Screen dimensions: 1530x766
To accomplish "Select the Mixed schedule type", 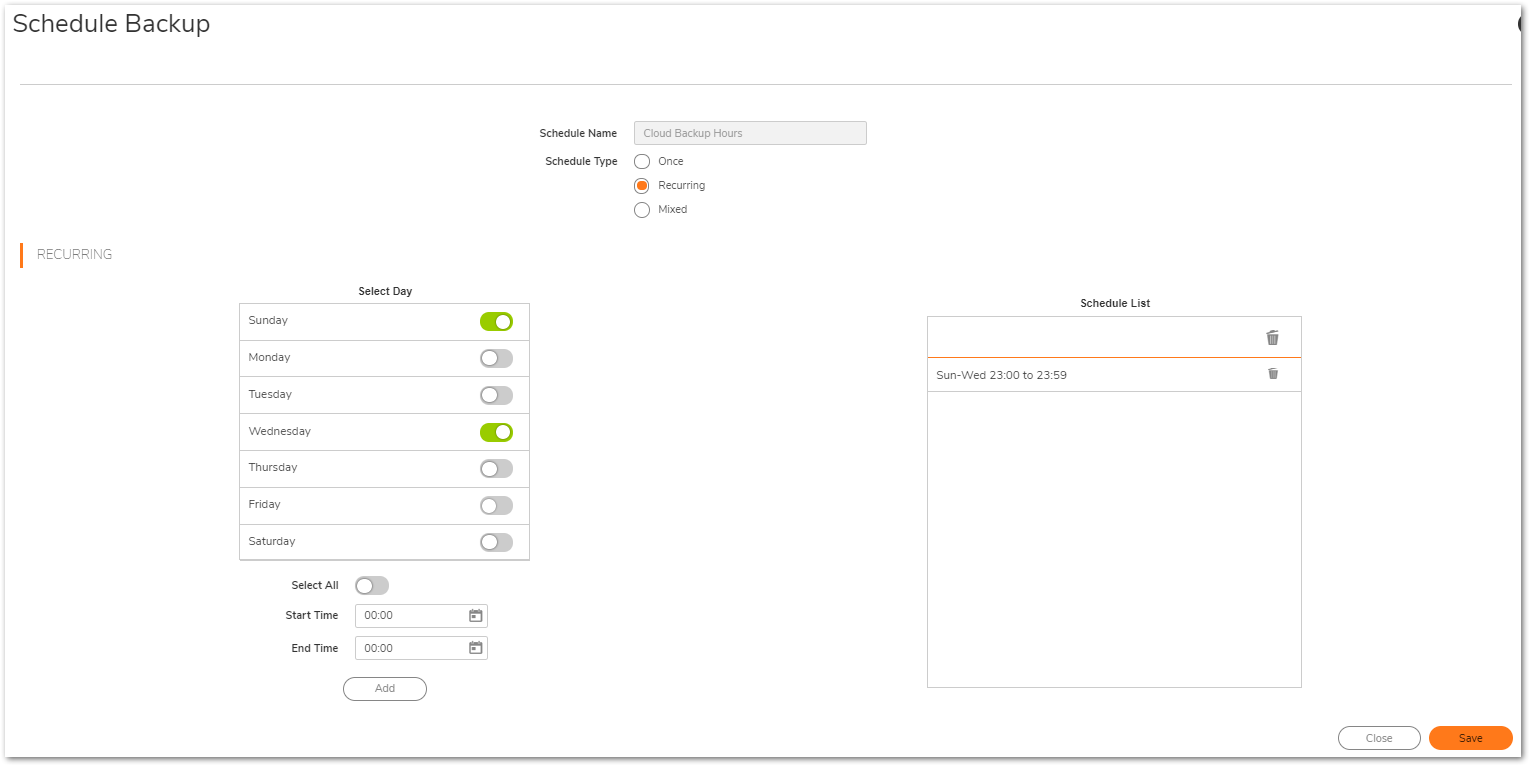I will pyautogui.click(x=642, y=210).
